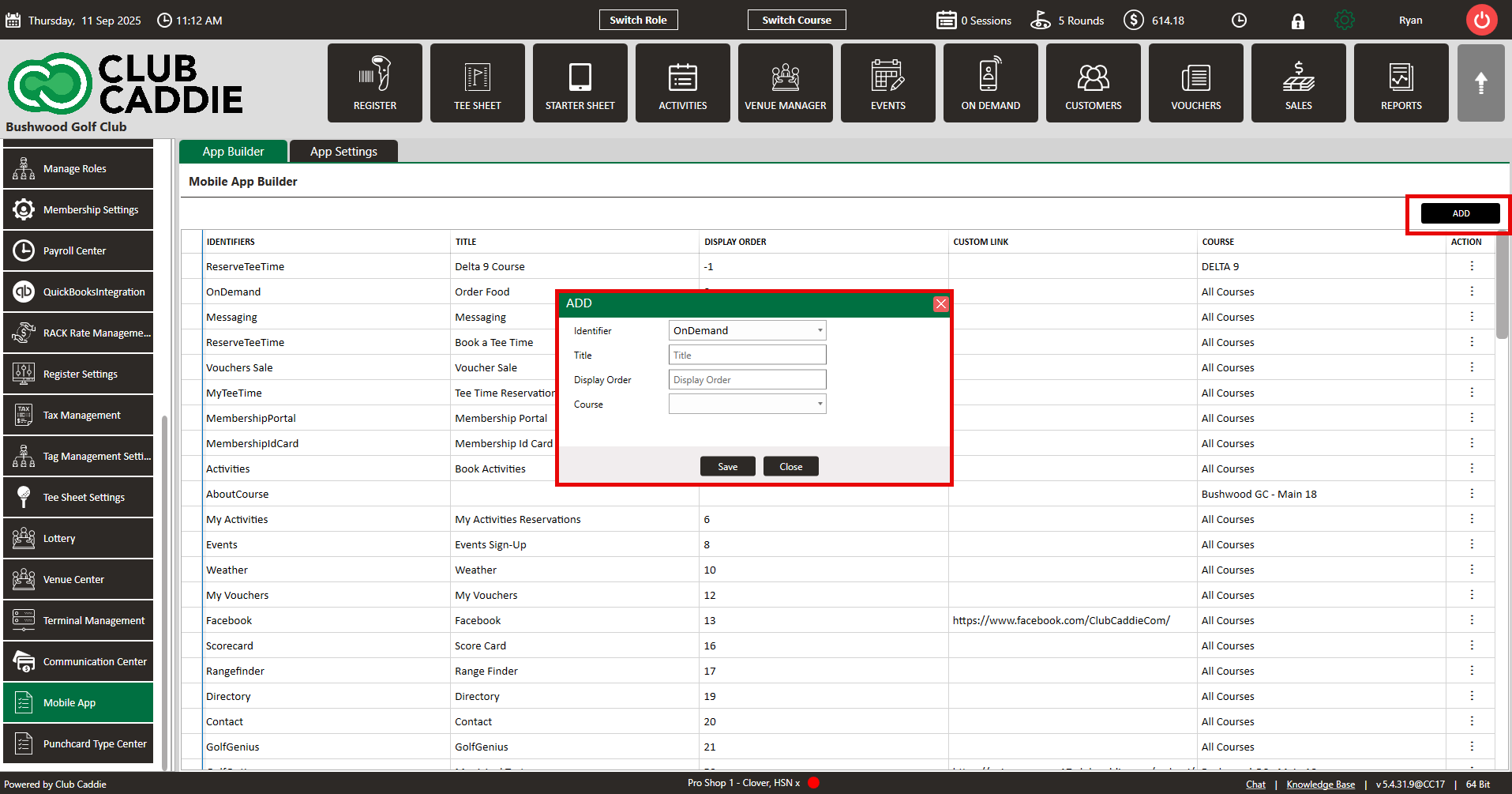The image size is (1512, 794).
Task: Open Punchcard Type Center in sidebar
Action: (x=78, y=743)
